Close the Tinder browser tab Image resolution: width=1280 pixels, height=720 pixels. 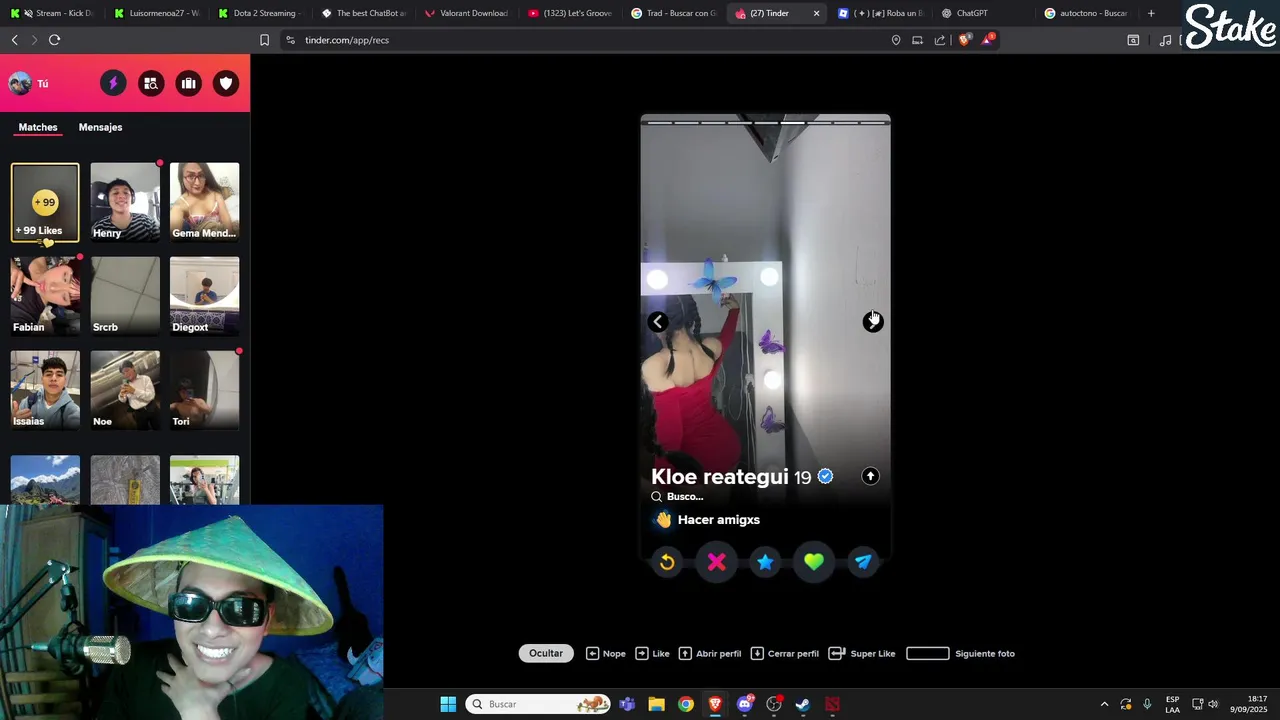pos(817,13)
